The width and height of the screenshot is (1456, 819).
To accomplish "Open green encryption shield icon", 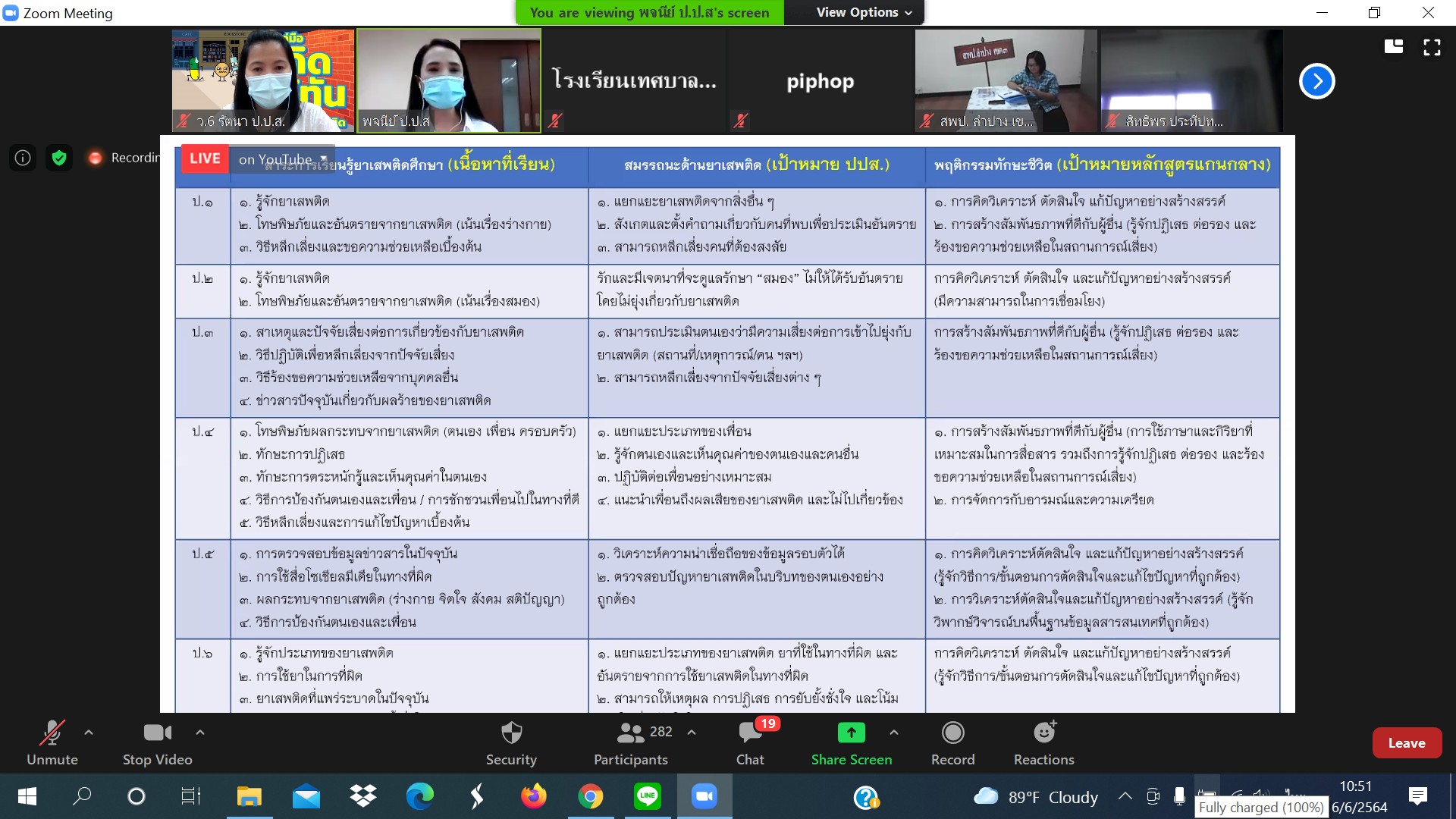I will [59, 158].
